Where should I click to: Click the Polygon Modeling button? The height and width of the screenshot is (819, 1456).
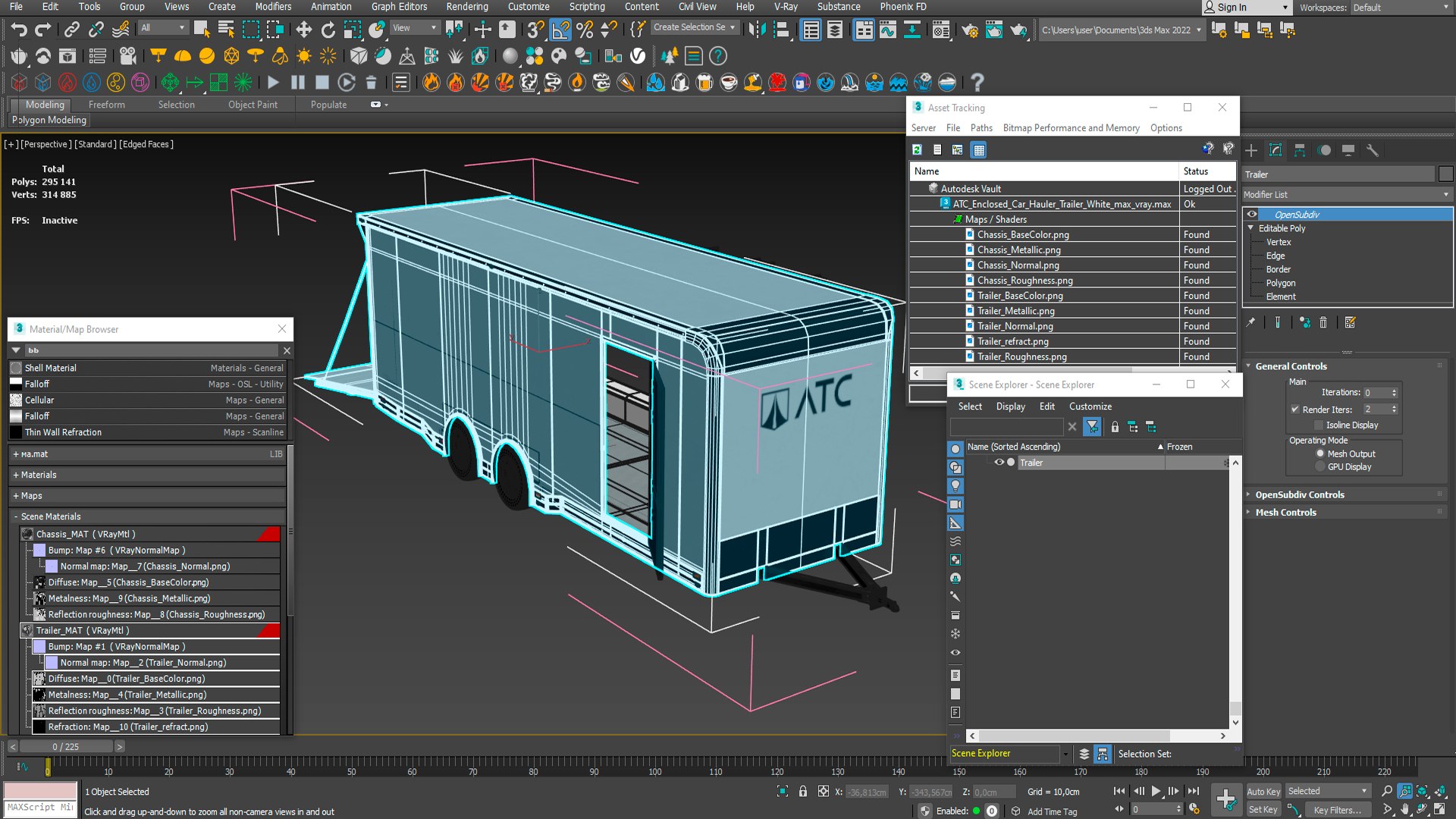tap(49, 120)
